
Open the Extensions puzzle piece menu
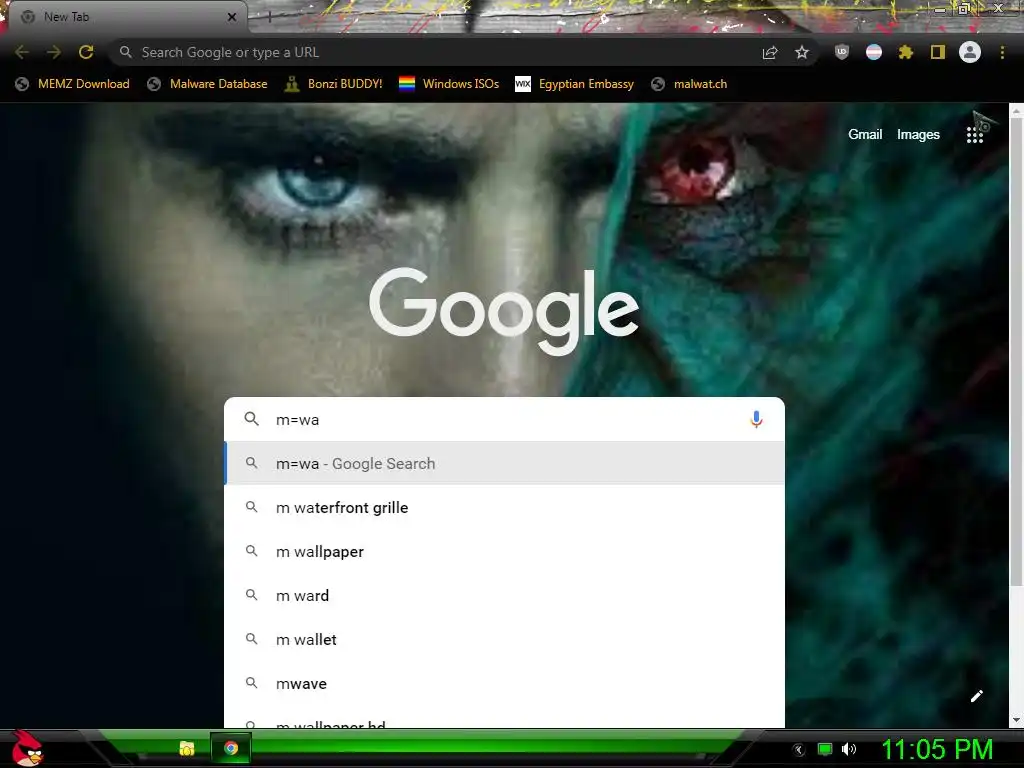point(906,52)
